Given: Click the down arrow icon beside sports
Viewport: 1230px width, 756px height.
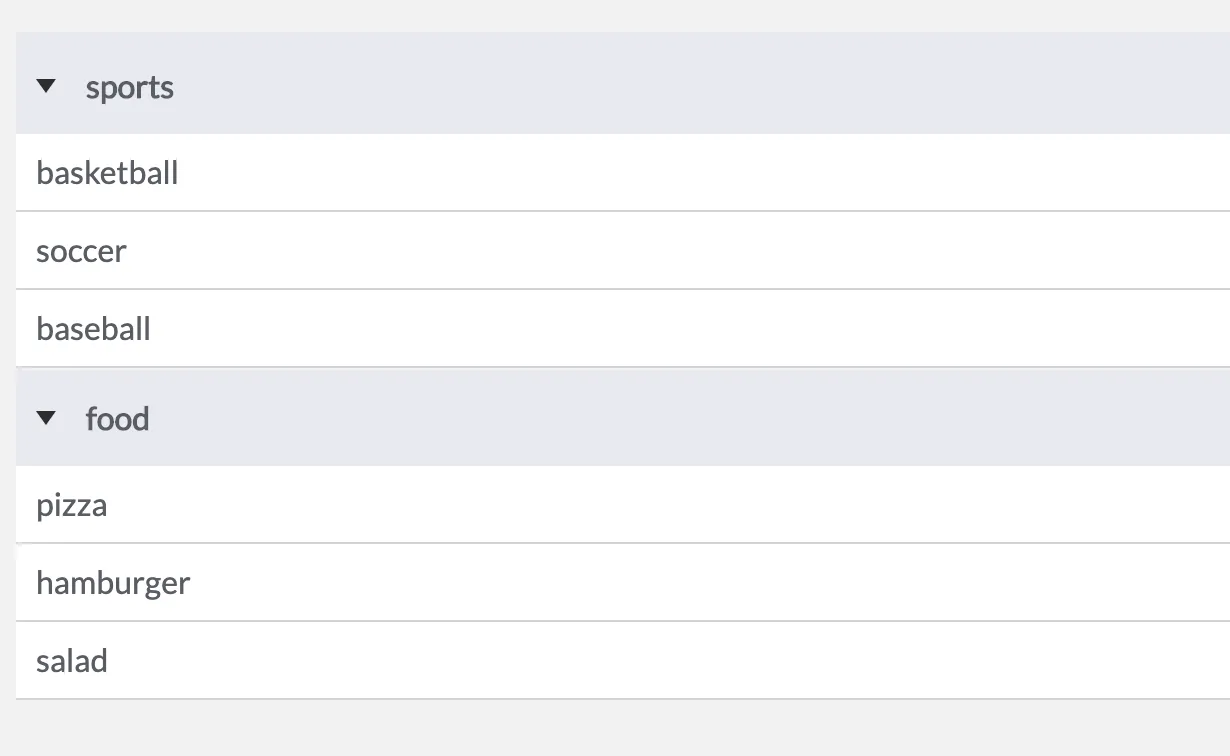Looking at the screenshot, I should click(x=46, y=87).
